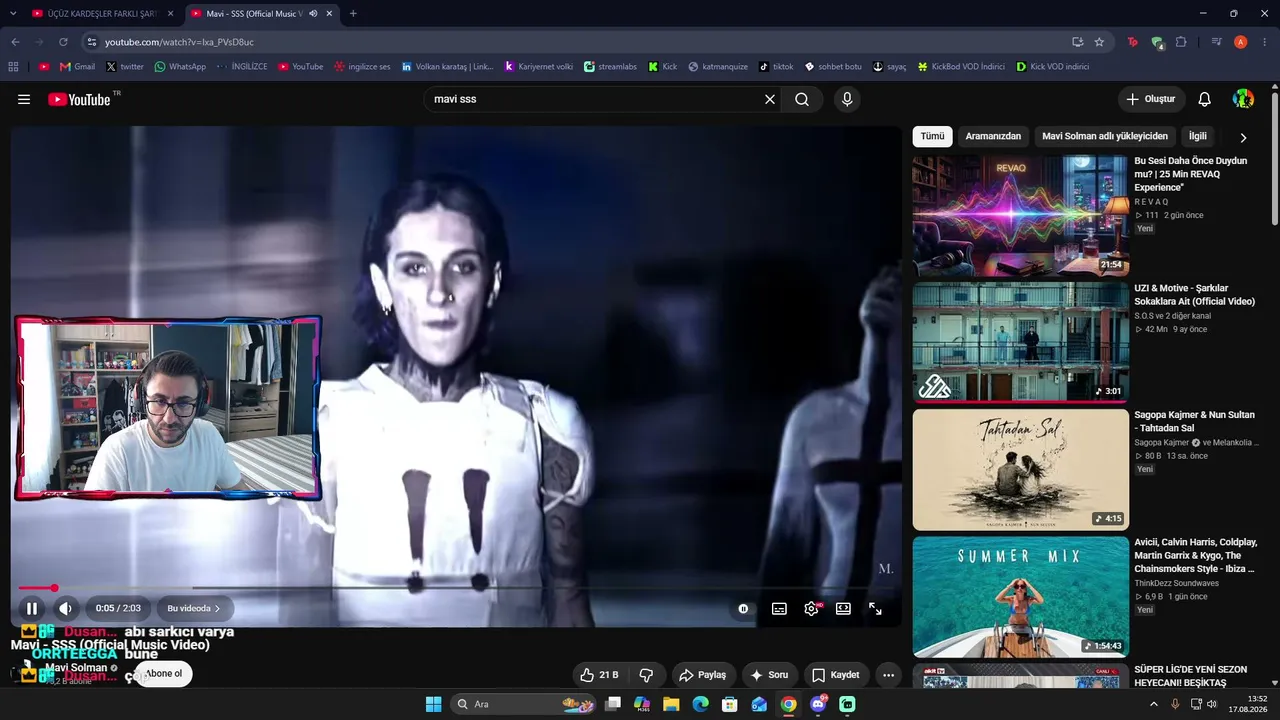Bookmark this page with the star

pyautogui.click(x=1099, y=42)
